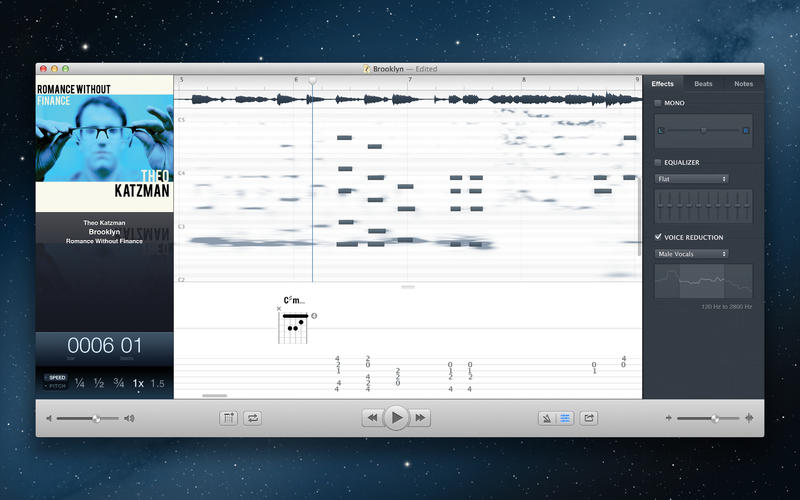Click the artist name 'Theo Katzman'
Viewport: 800px width, 500px height.
(104, 222)
